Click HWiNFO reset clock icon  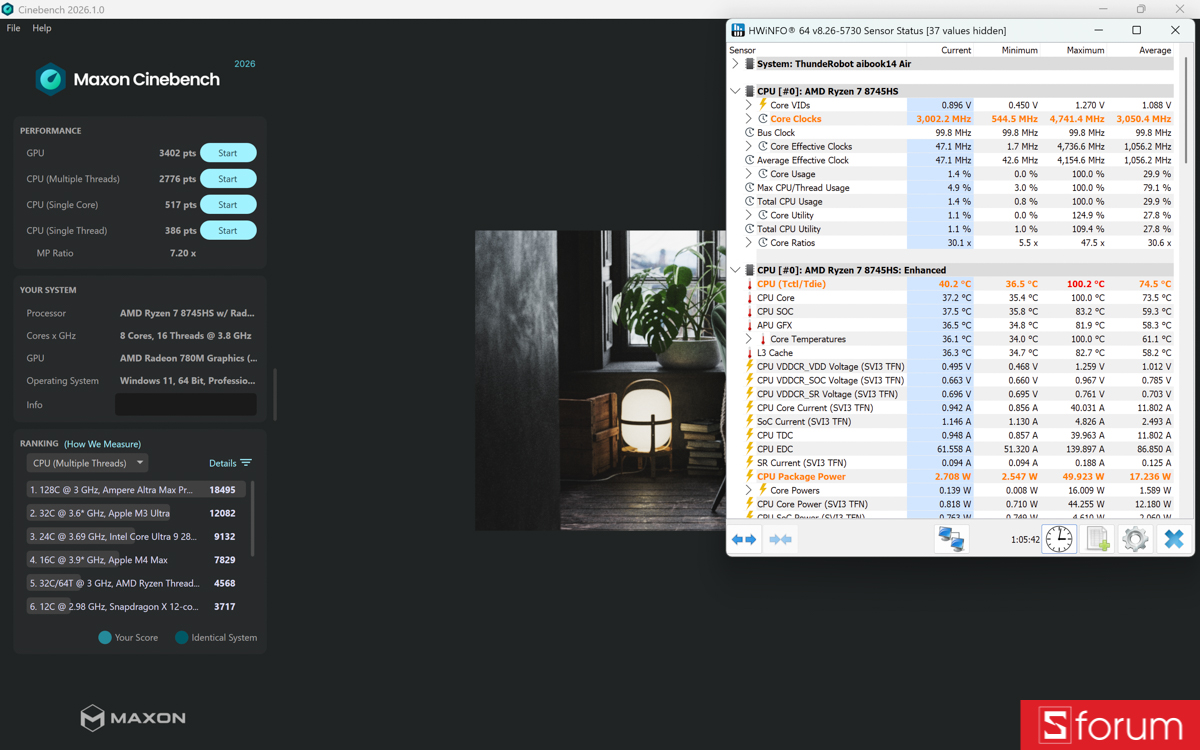click(x=1059, y=539)
